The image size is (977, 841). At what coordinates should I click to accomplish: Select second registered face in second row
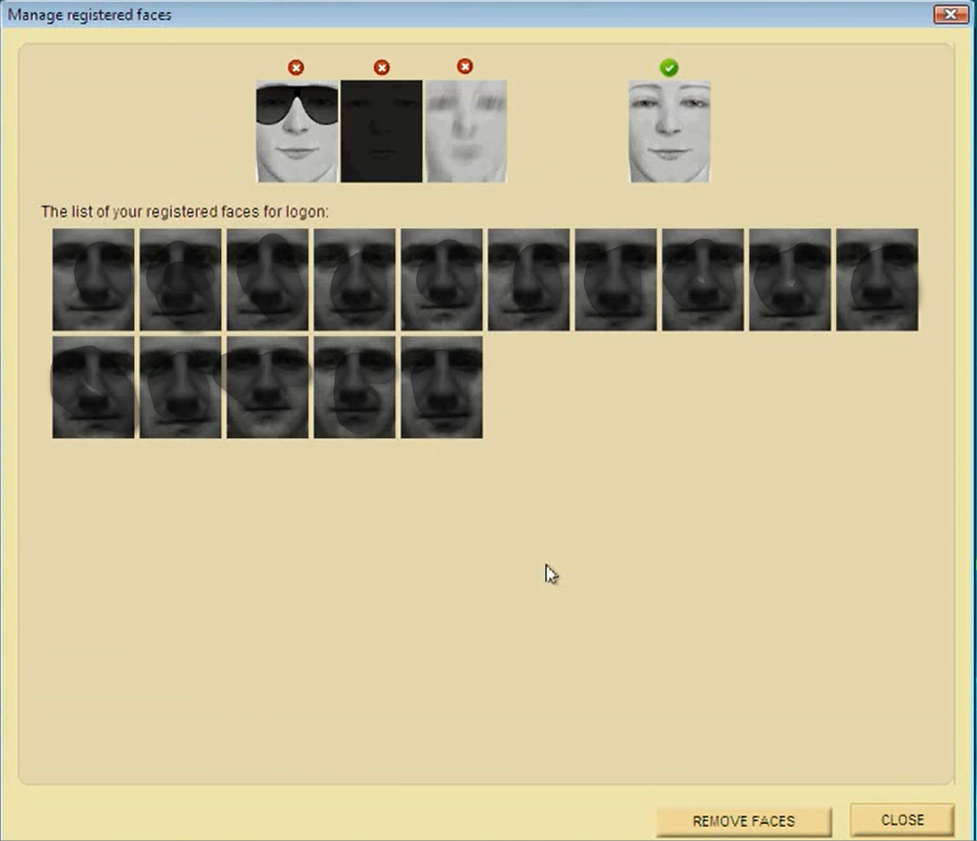[x=180, y=387]
